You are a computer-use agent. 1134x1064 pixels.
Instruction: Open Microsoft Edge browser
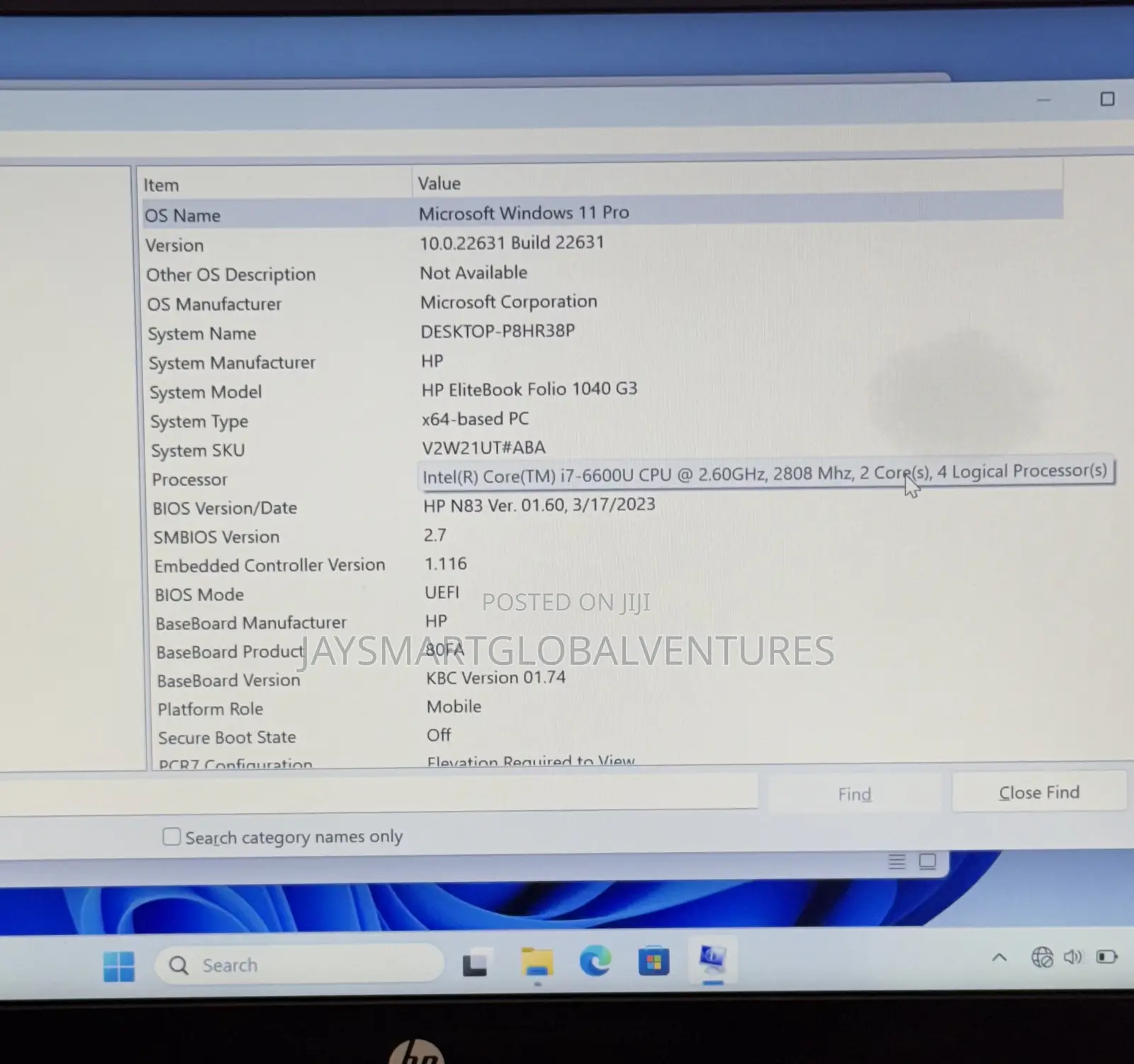coord(595,962)
